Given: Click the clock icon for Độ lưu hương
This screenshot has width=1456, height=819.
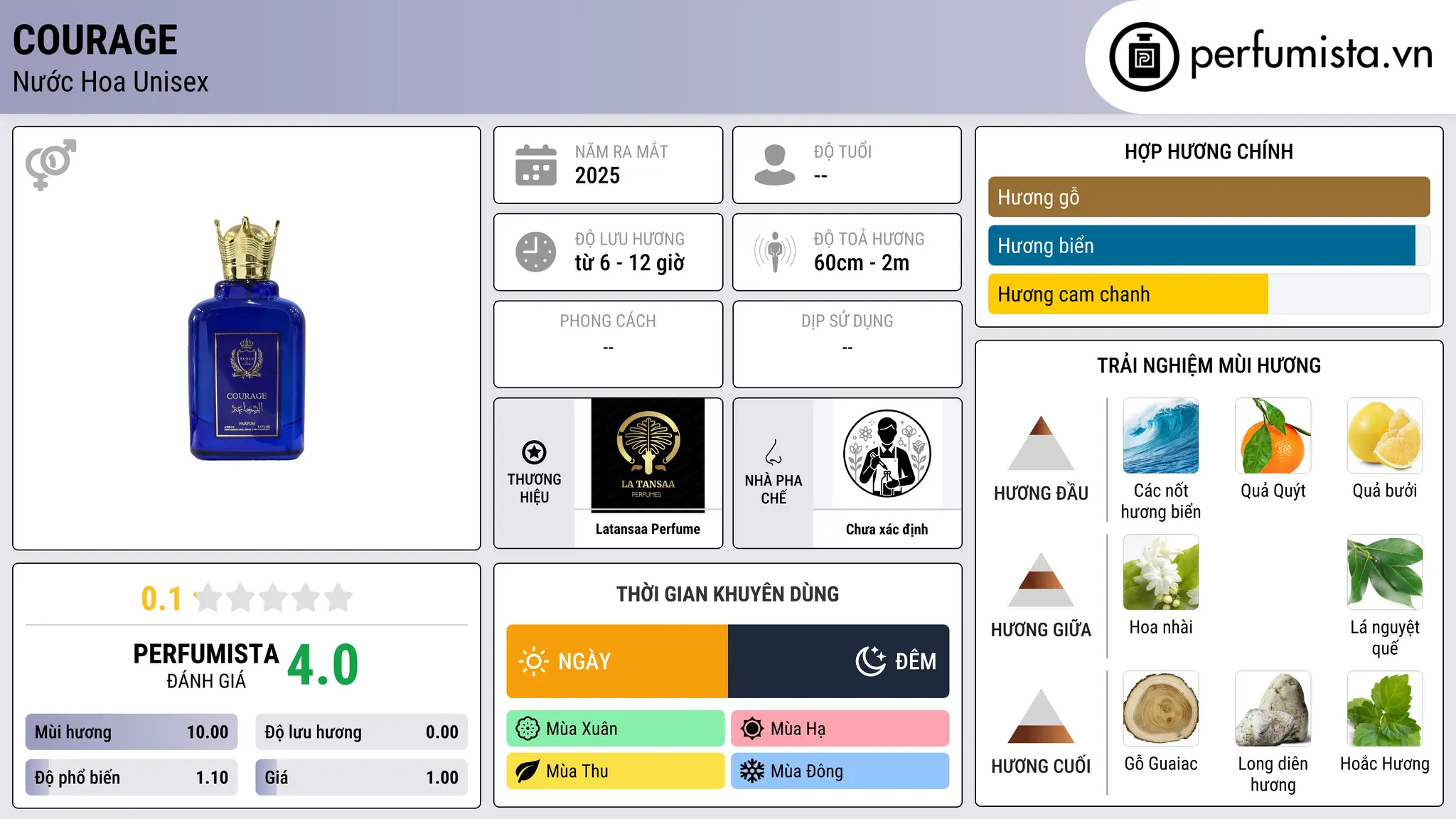Looking at the screenshot, I should pyautogui.click(x=536, y=252).
